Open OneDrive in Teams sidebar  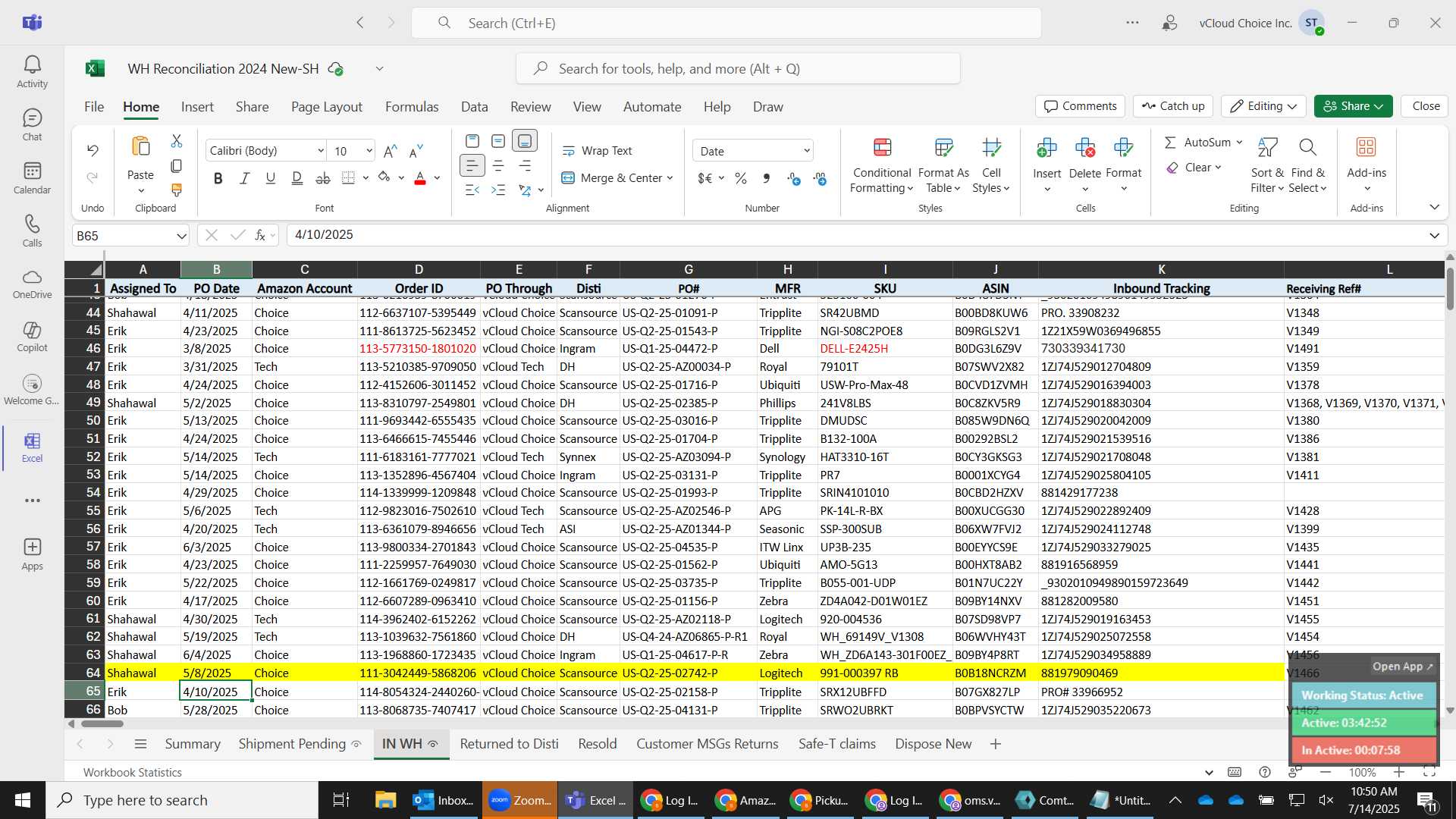coord(32,284)
